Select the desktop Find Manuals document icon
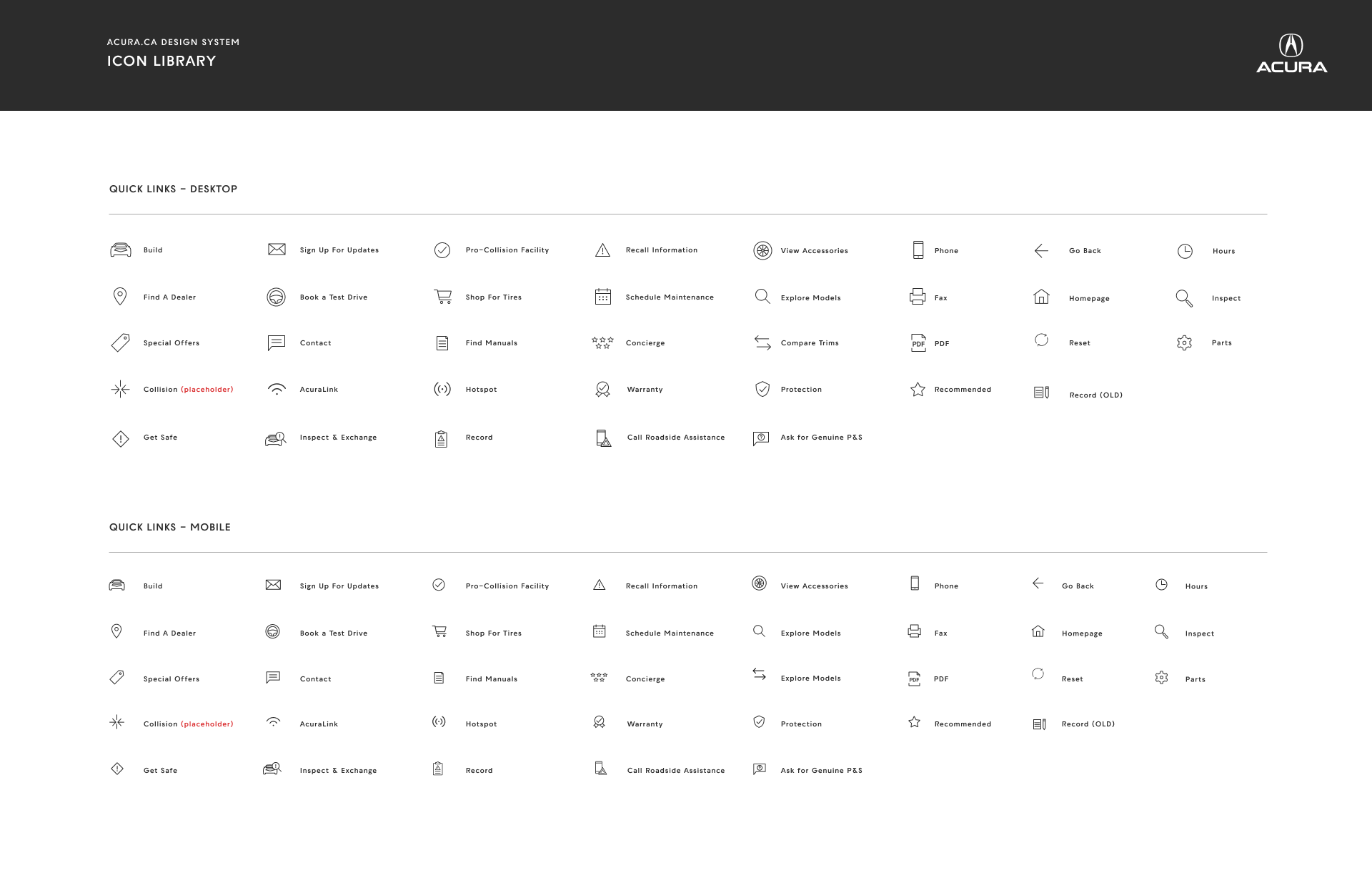 pos(442,343)
